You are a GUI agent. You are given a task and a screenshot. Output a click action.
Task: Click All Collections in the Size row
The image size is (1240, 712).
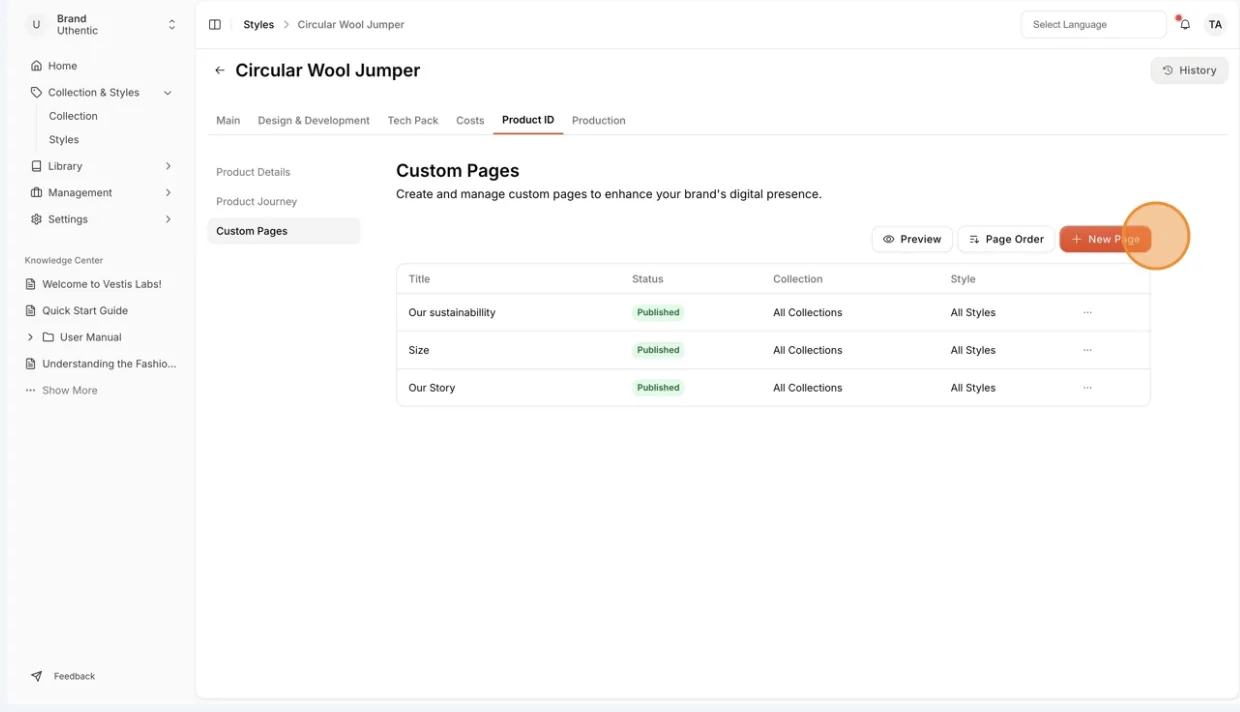(x=808, y=350)
